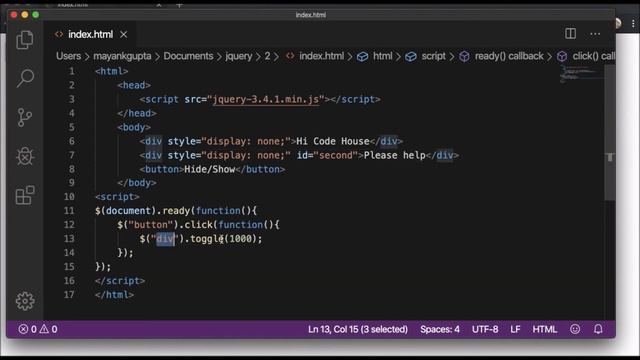Screen dimensions: 640x360
Task: Click the closing </html> tag
Action: (114, 295)
